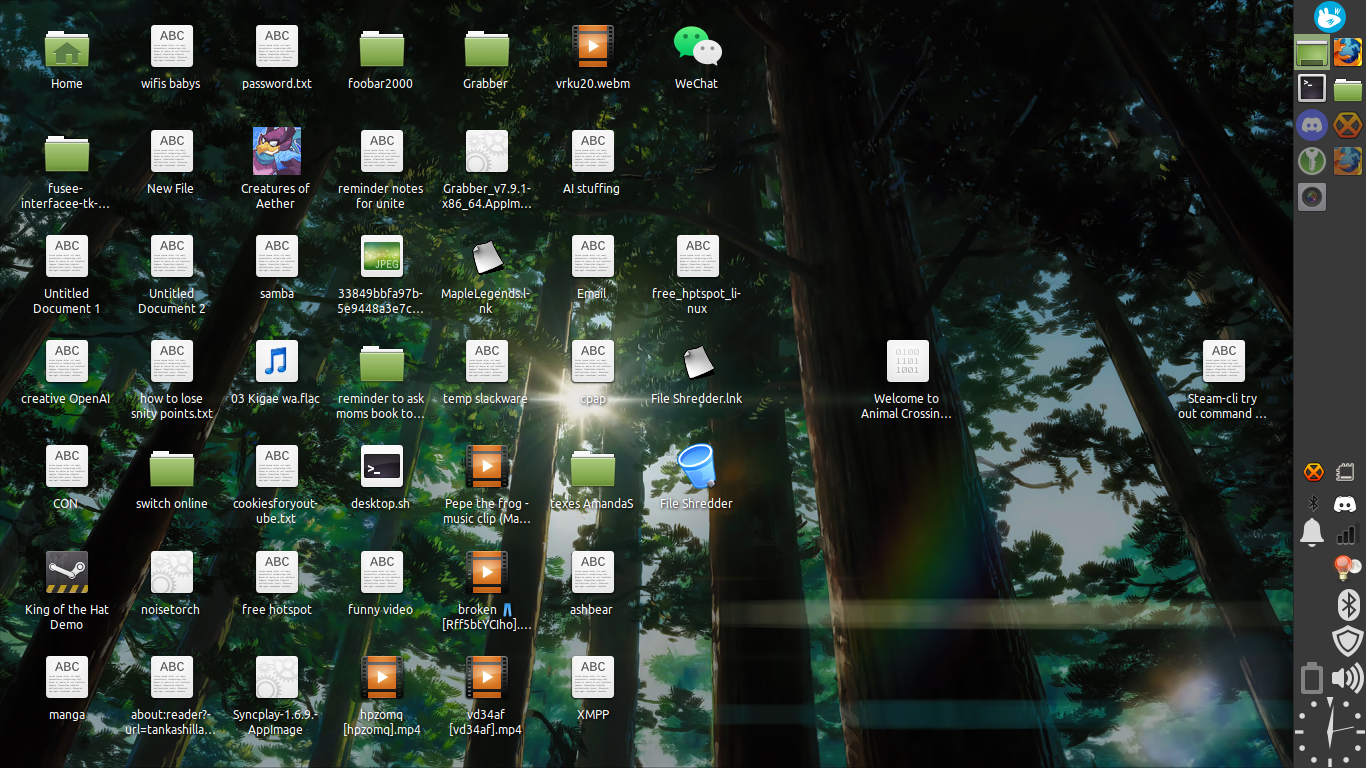Click the green Show Desktop panel button
This screenshot has height=768, width=1366.
point(1312,52)
